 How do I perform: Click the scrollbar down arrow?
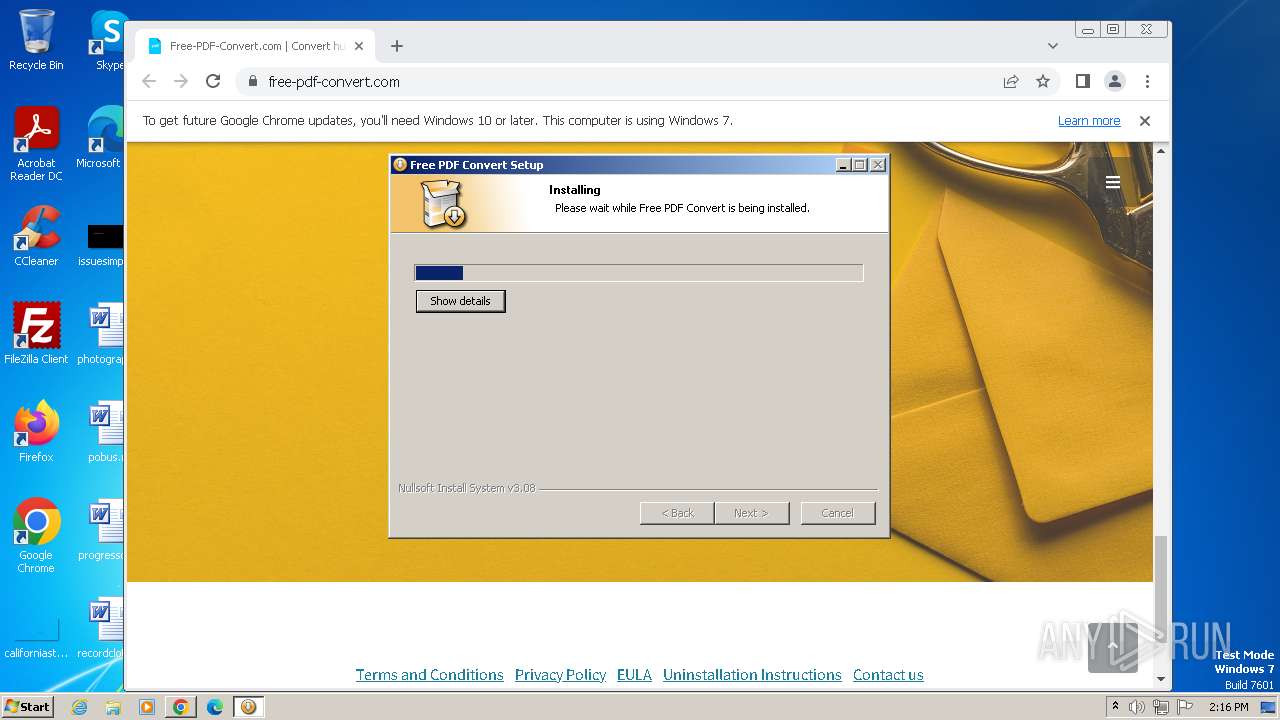pos(1161,679)
